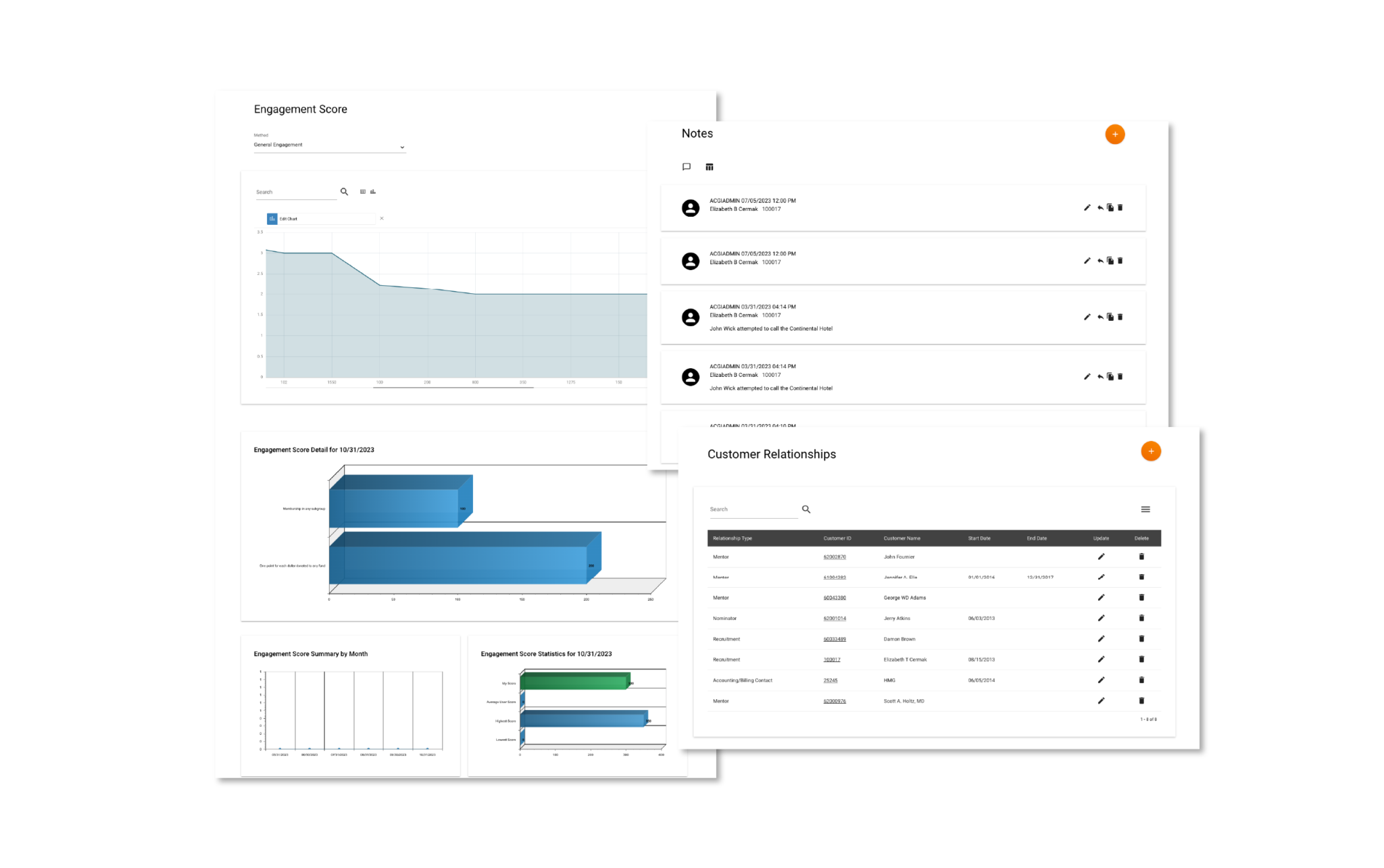
Task: Delete the HMG Accounting/Billing Contact row
Action: coord(1141,680)
